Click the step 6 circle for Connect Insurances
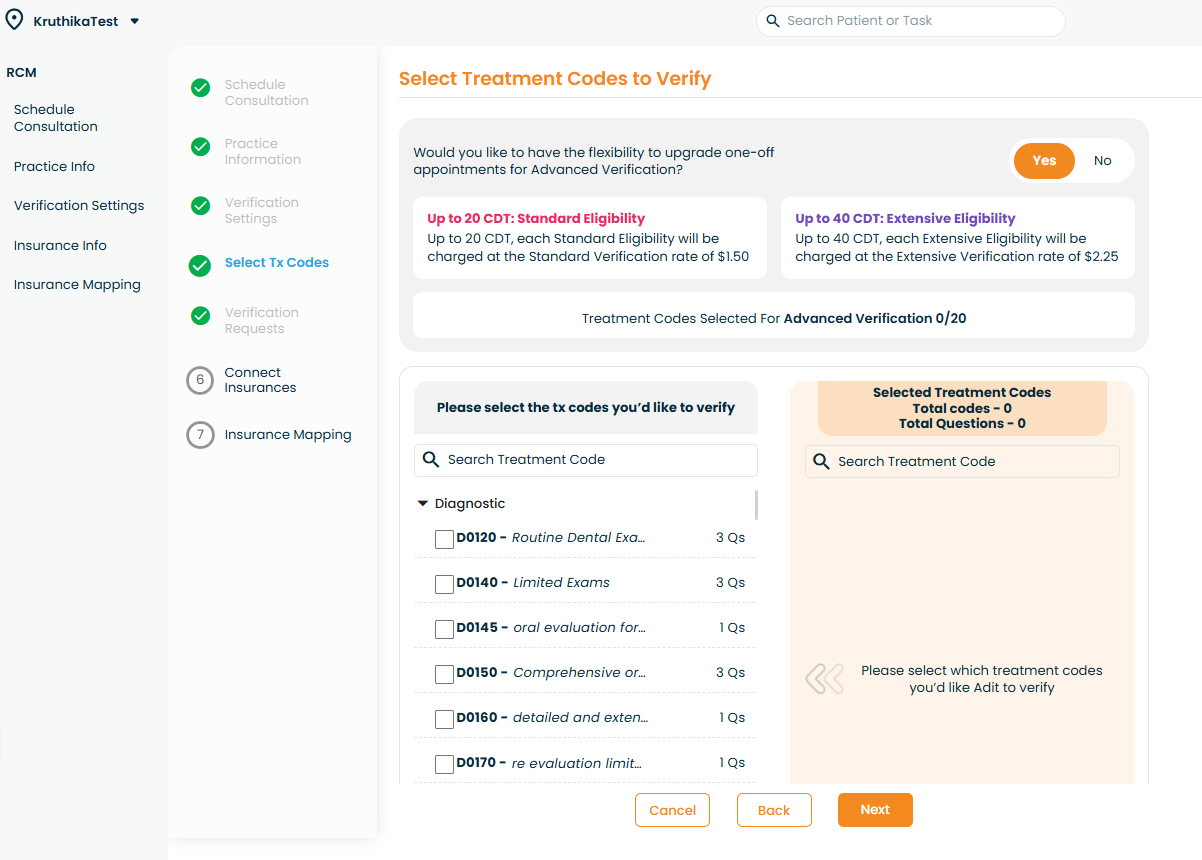 click(200, 380)
